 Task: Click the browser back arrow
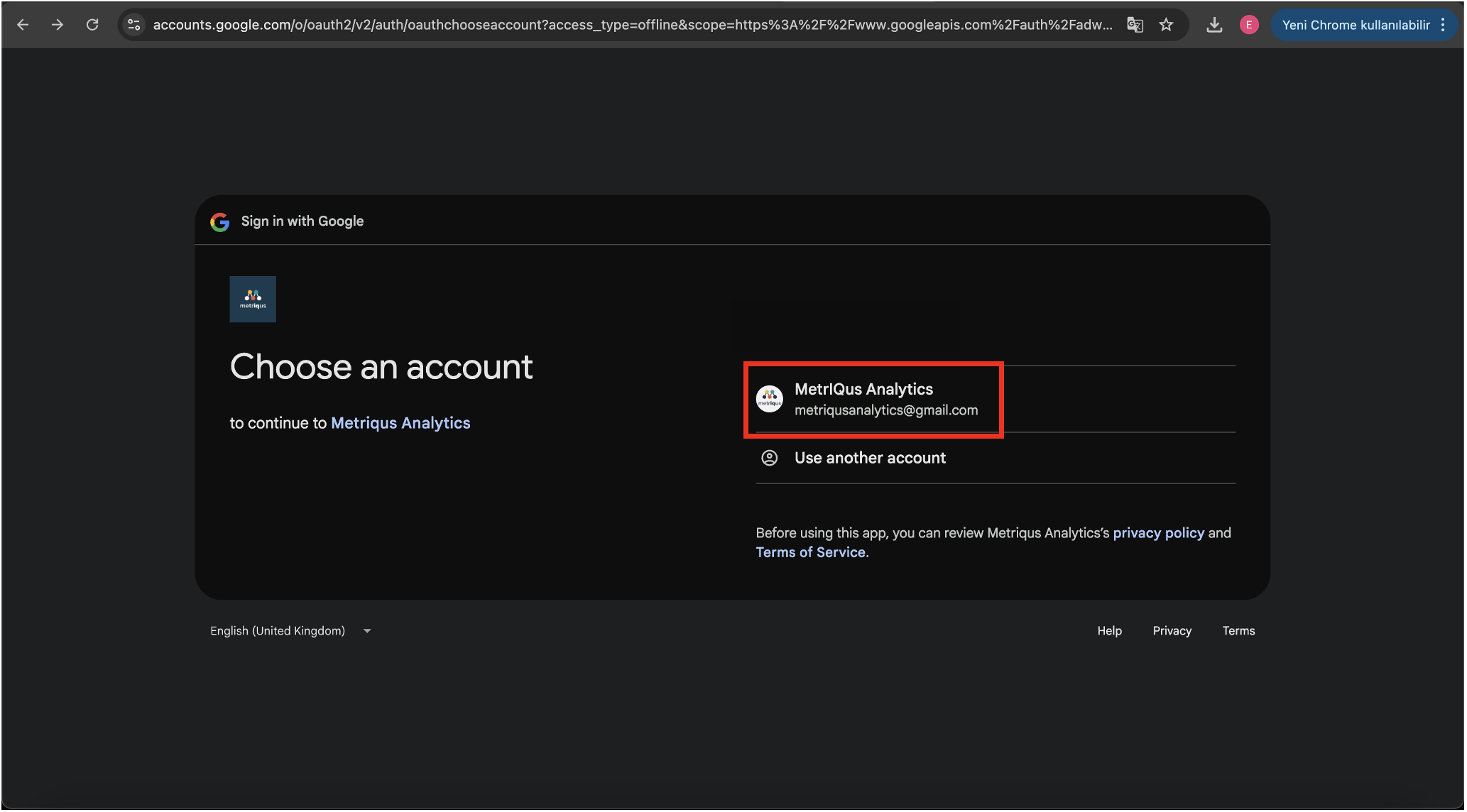[23, 25]
